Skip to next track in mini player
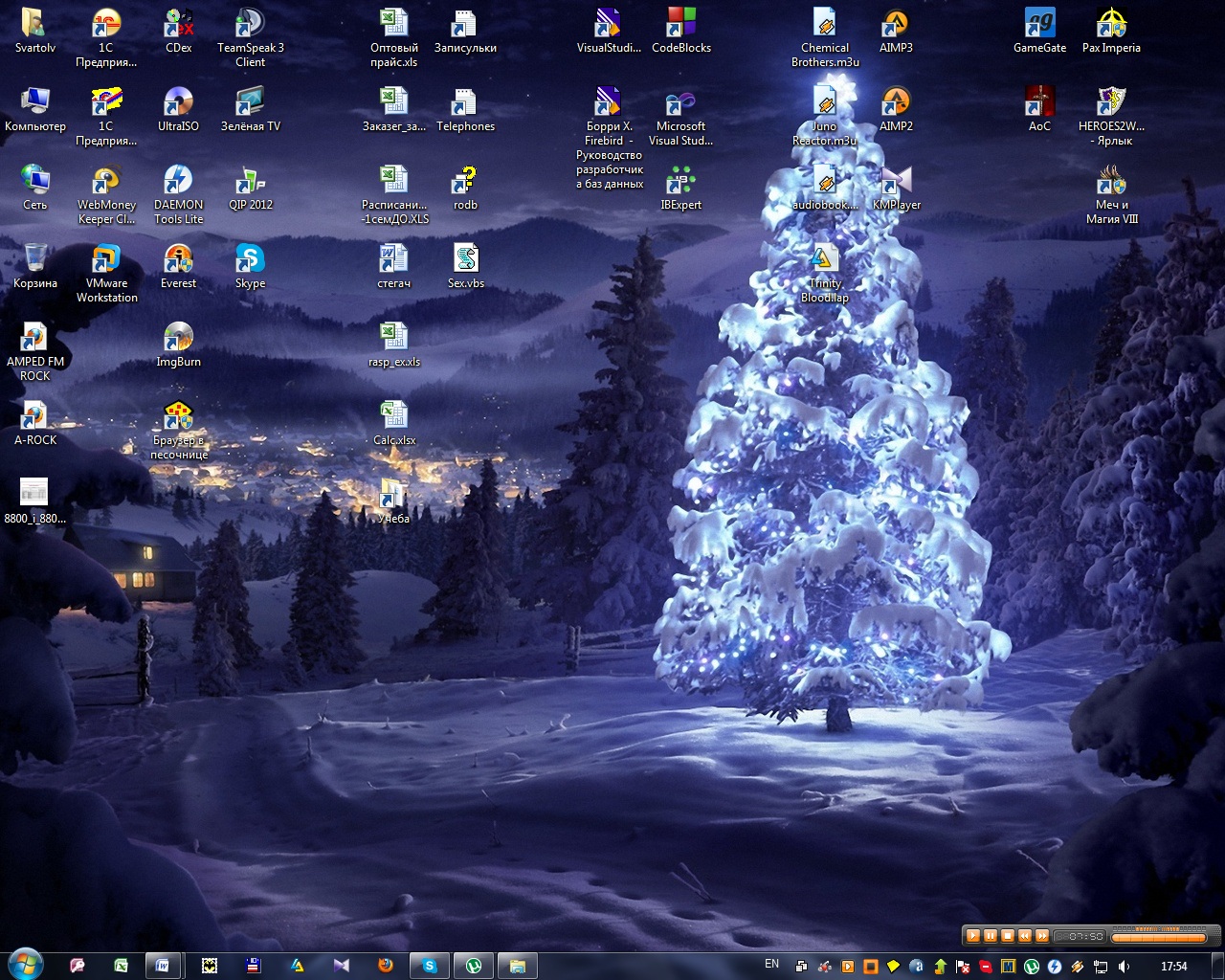 1042,936
